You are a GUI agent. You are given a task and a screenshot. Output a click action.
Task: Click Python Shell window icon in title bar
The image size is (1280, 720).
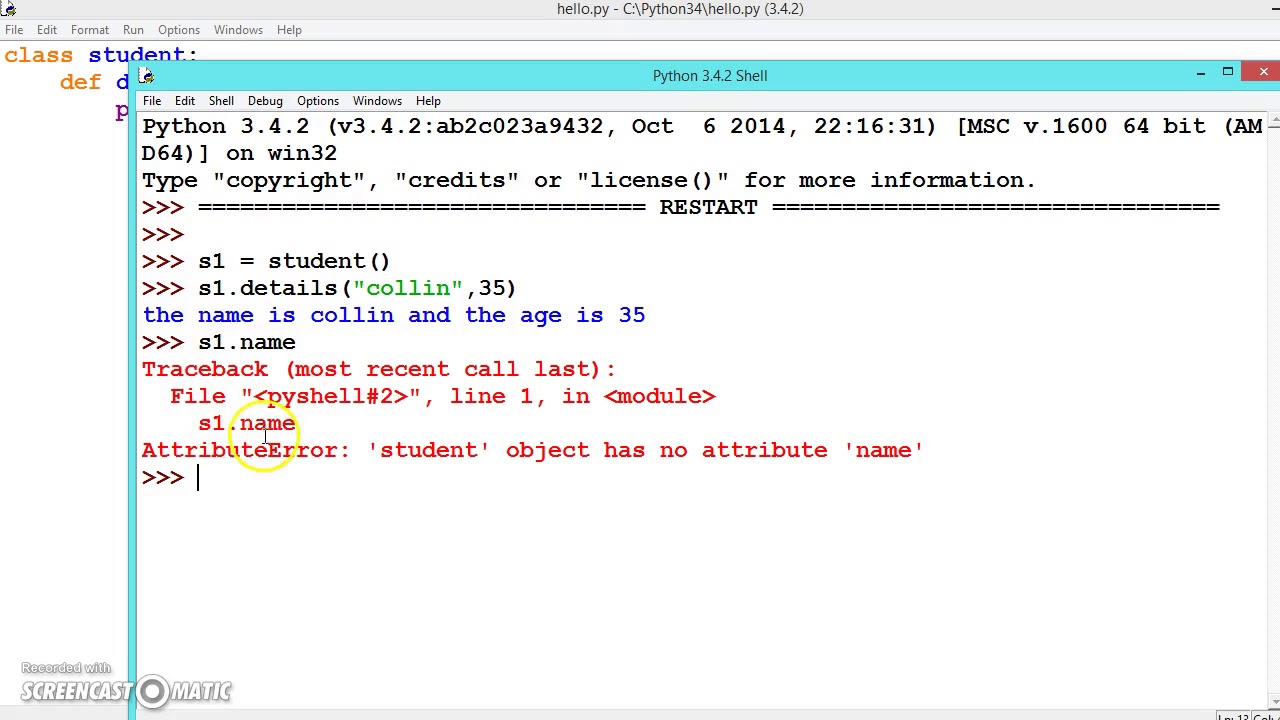tap(146, 75)
